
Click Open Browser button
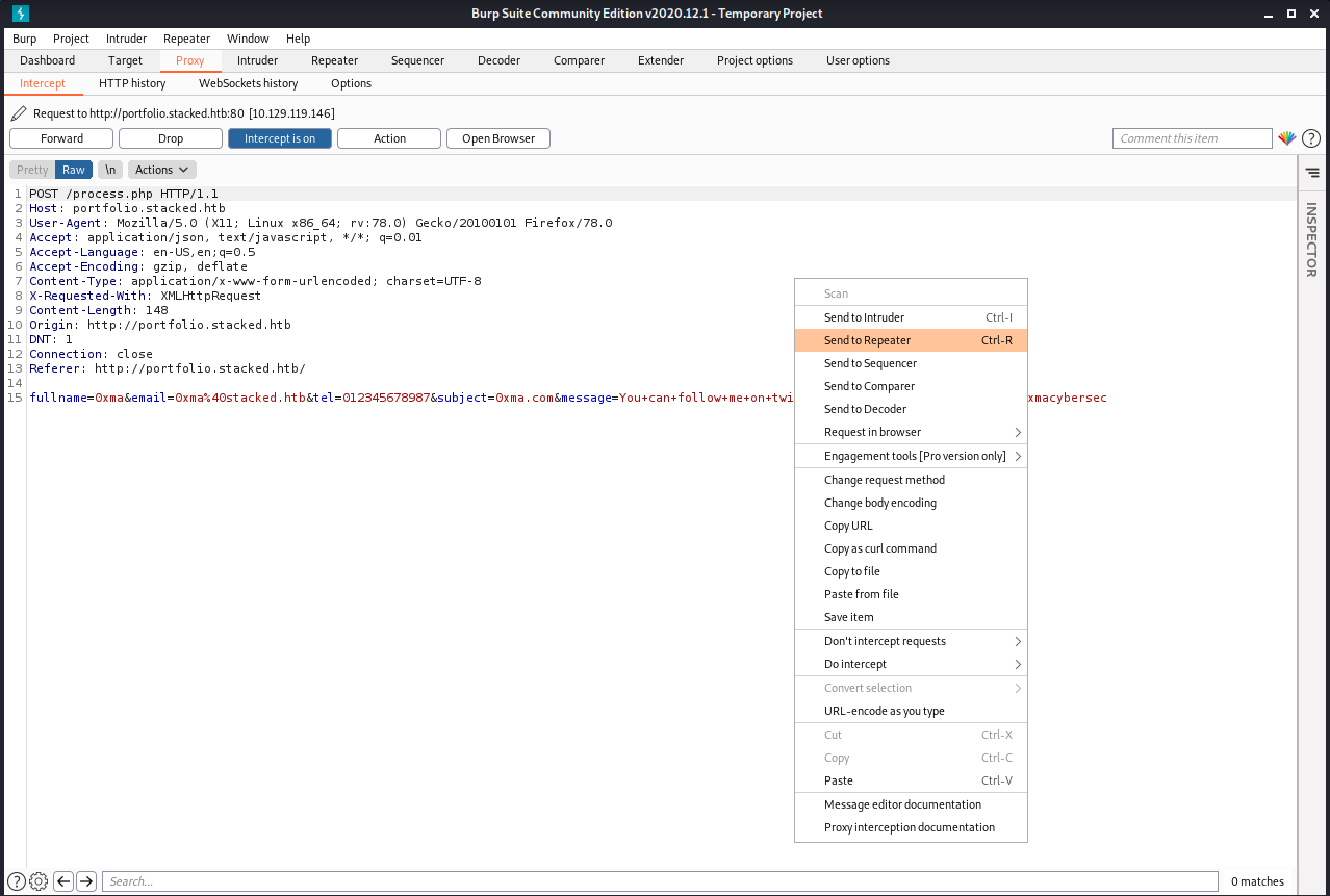[498, 138]
